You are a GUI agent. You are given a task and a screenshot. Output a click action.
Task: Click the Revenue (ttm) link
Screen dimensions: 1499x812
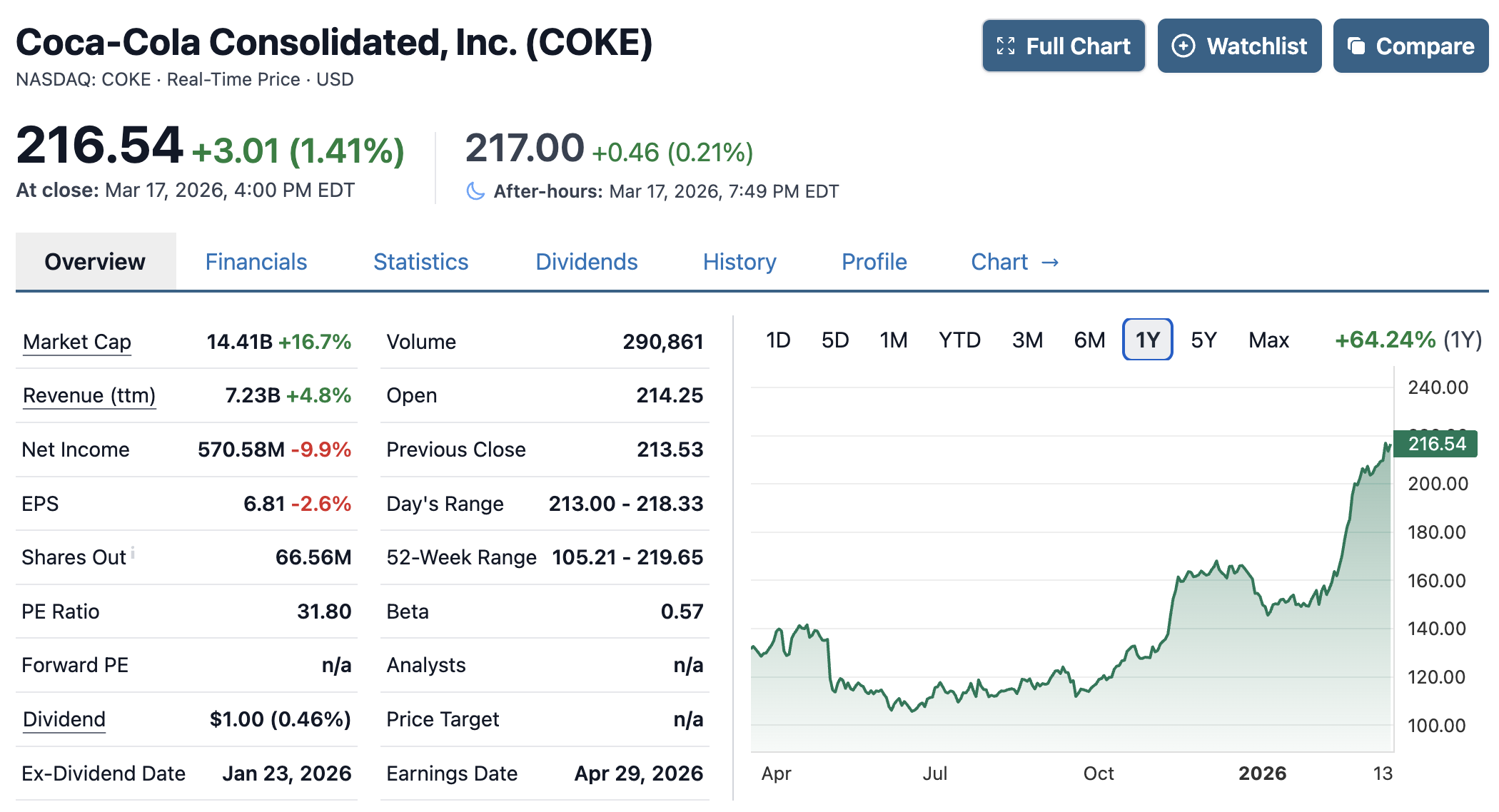pyautogui.click(x=89, y=395)
